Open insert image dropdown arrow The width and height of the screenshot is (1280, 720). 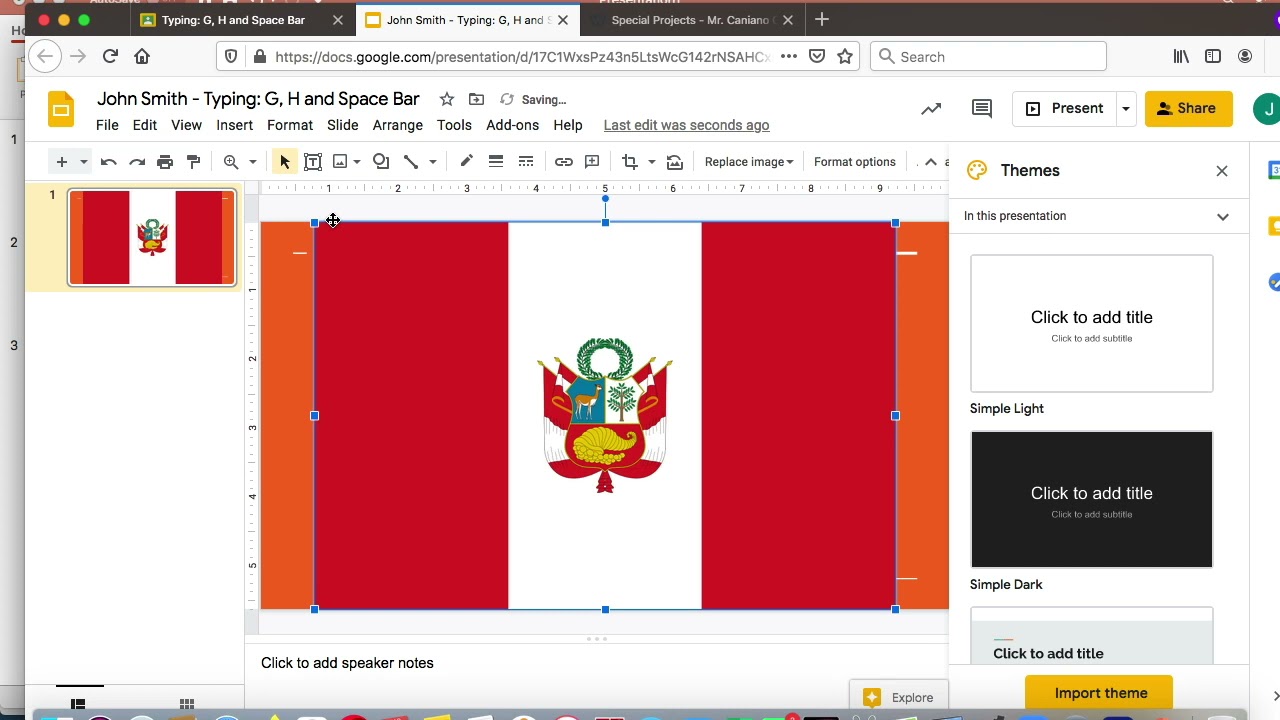357,162
